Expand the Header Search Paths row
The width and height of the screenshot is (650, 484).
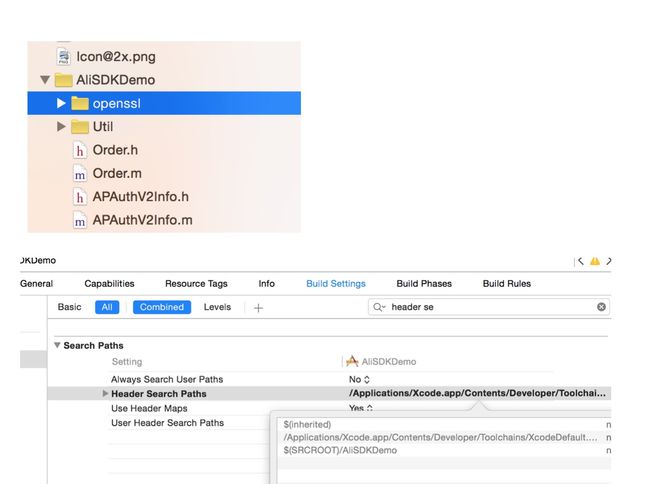pyautogui.click(x=105, y=393)
